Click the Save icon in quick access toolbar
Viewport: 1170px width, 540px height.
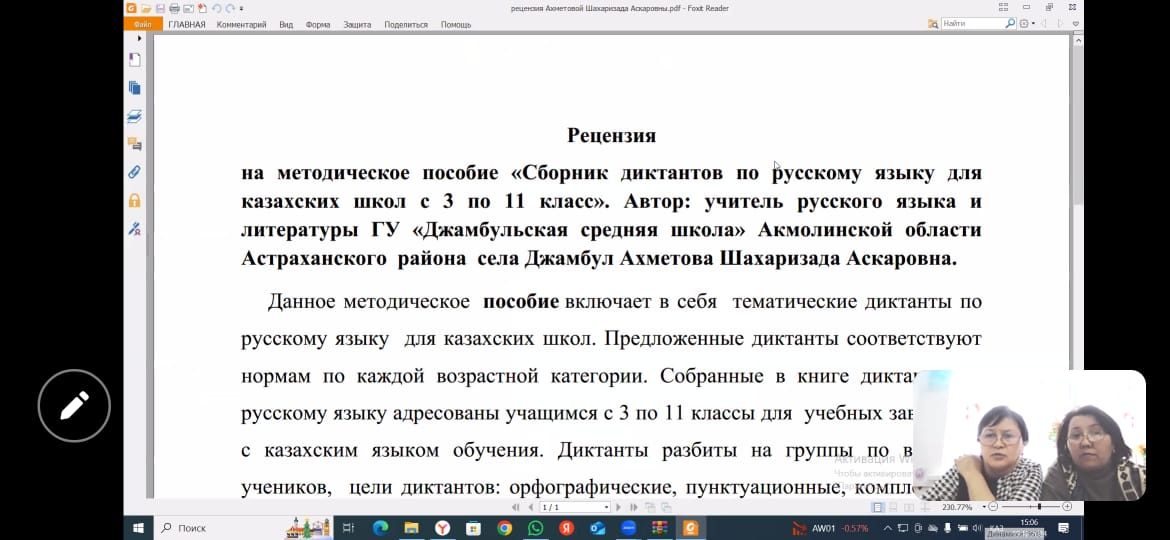pyautogui.click(x=160, y=8)
